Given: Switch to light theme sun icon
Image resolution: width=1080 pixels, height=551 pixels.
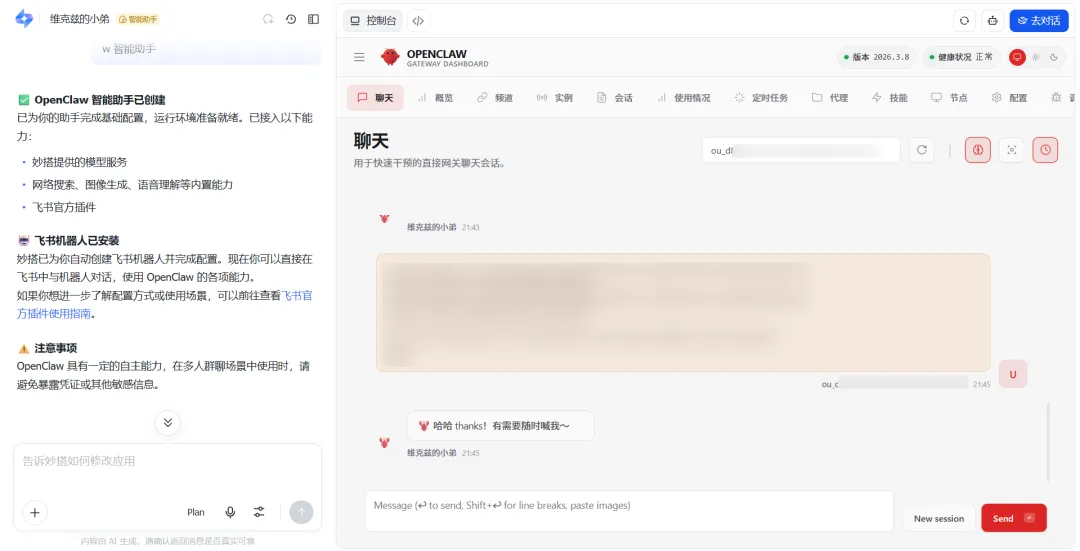Looking at the screenshot, I should (x=1035, y=57).
